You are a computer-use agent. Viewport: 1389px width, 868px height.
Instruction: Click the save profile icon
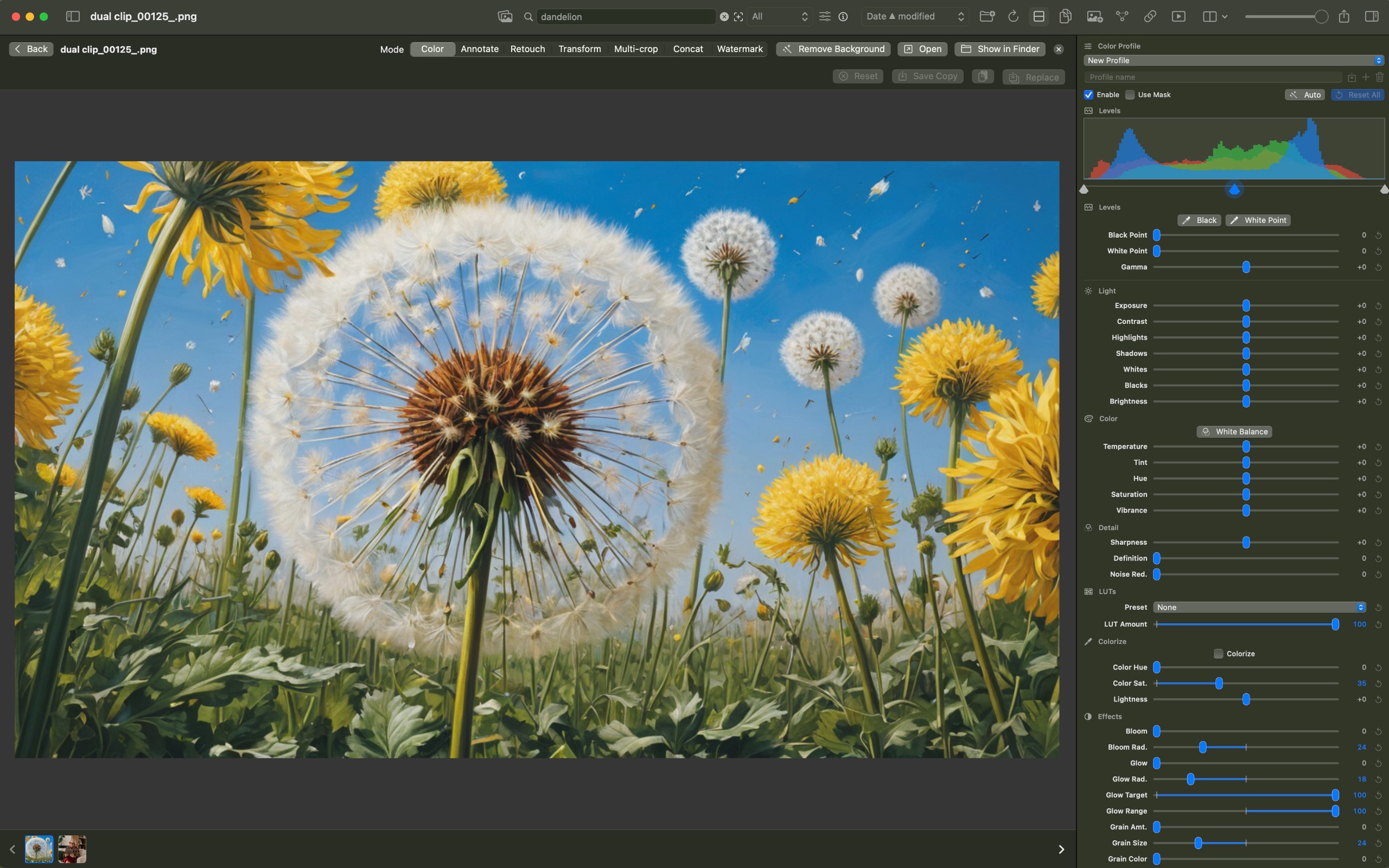[1352, 77]
